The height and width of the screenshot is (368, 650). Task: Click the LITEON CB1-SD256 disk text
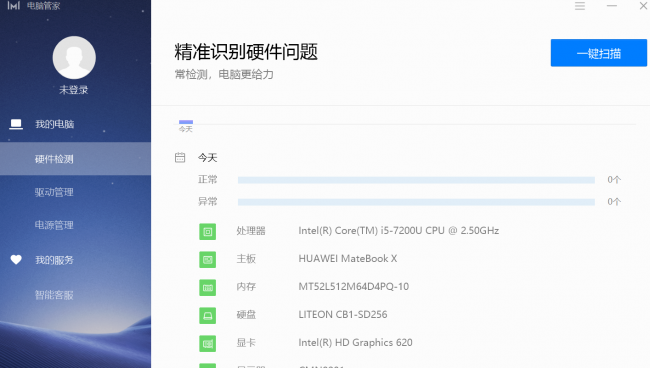point(342,315)
